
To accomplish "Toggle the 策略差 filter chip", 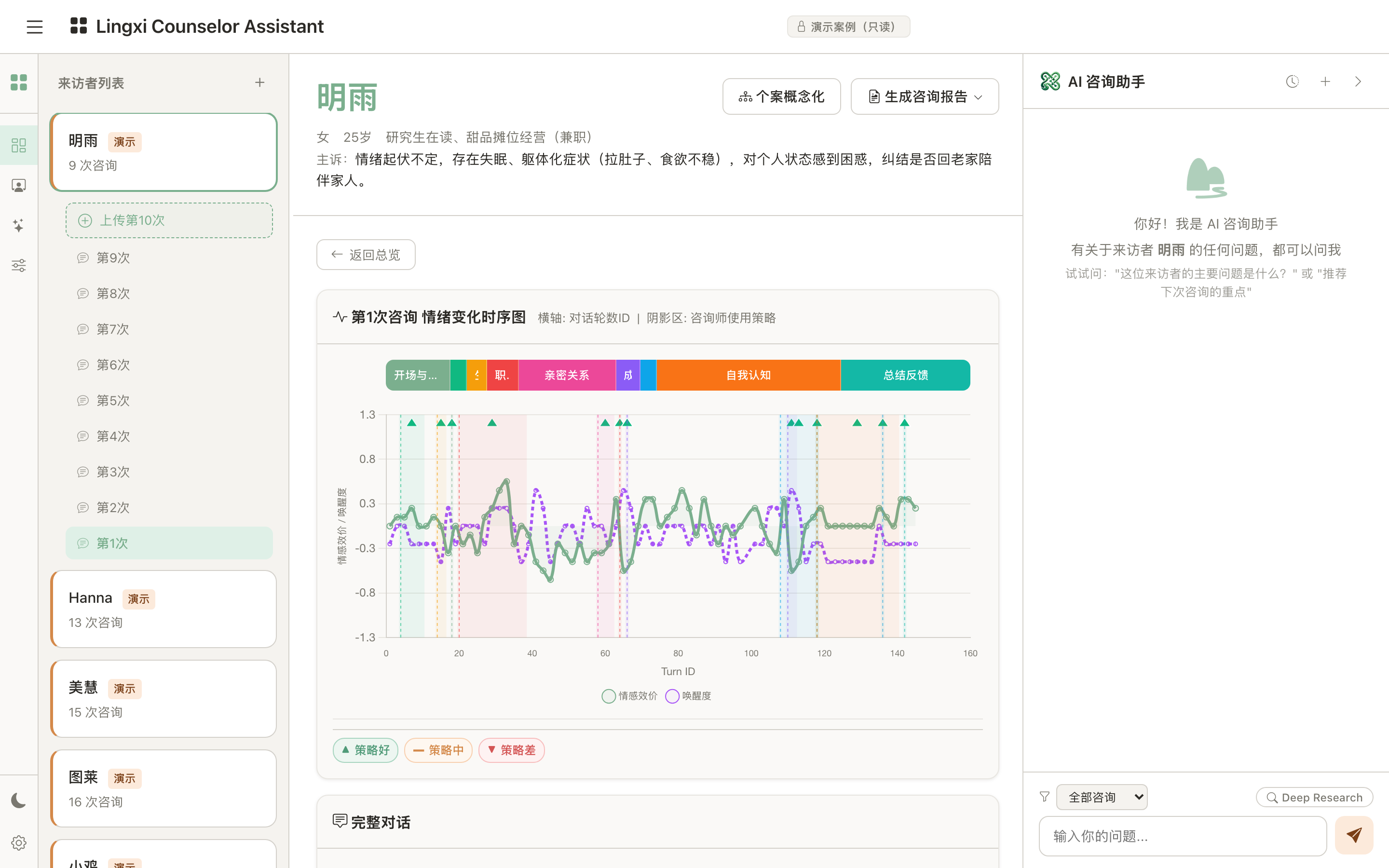I will click(511, 750).
